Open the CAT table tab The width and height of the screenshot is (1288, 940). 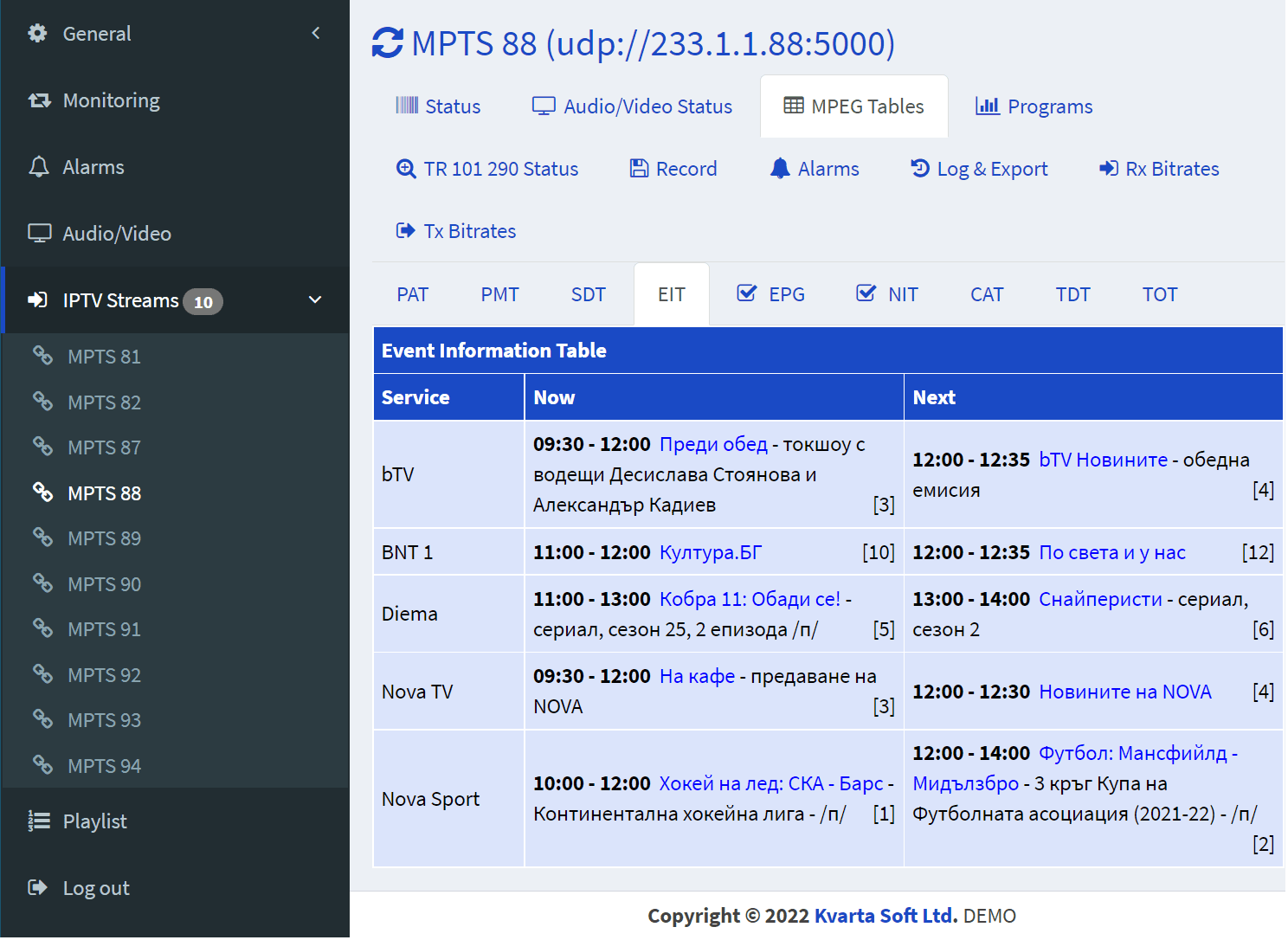click(x=987, y=294)
